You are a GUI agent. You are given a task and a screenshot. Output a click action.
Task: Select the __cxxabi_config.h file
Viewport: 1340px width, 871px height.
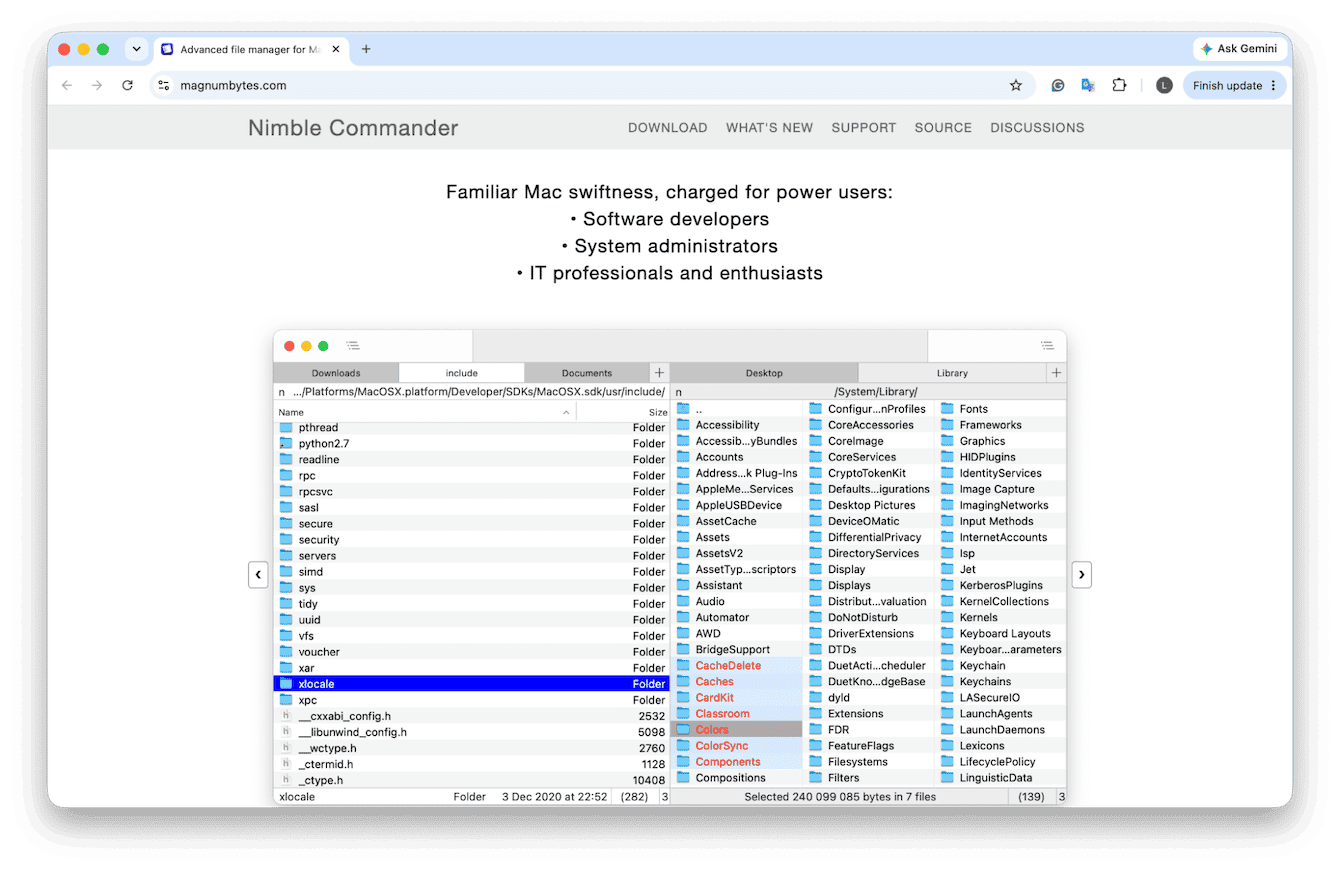pyautogui.click(x=471, y=716)
